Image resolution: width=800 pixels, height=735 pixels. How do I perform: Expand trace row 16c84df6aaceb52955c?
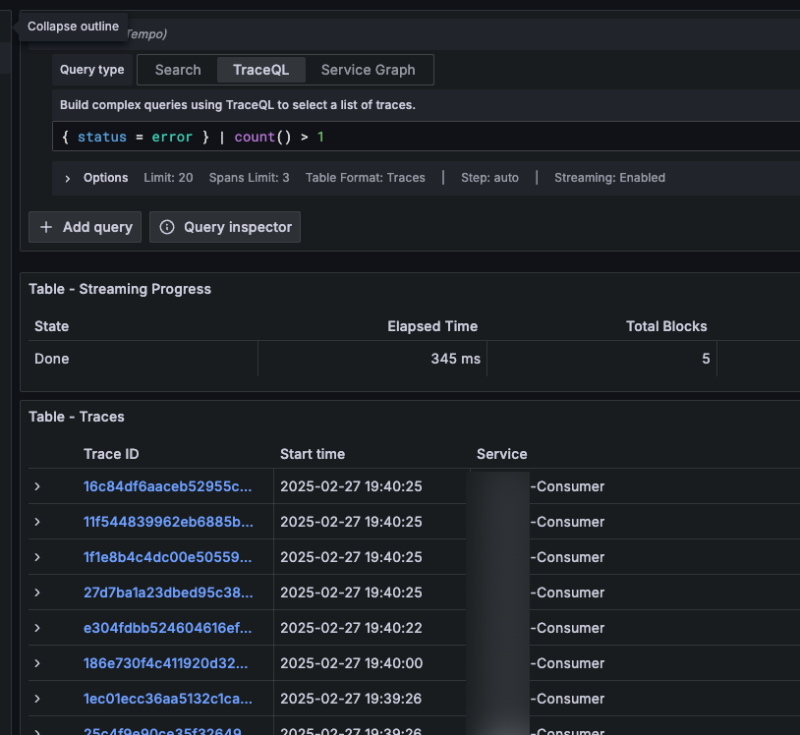pos(37,487)
